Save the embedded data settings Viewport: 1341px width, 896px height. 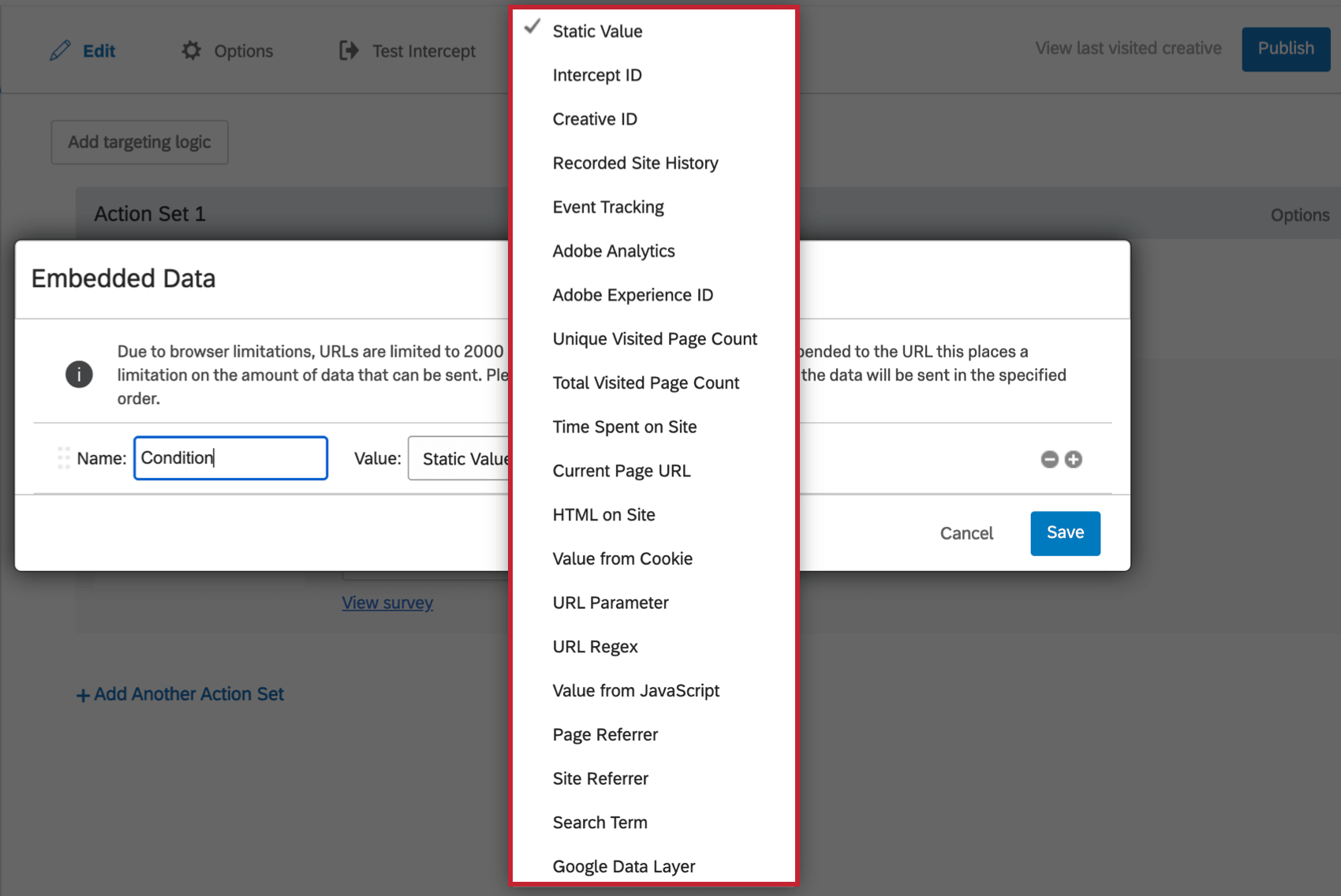(x=1065, y=533)
